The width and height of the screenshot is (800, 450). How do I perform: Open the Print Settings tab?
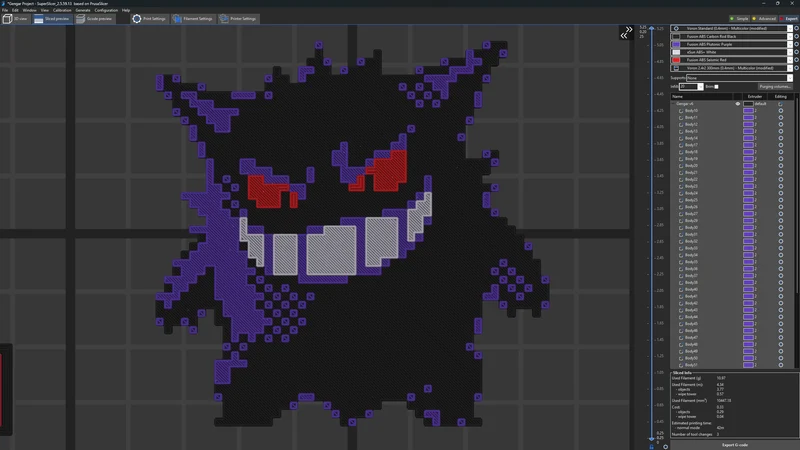tap(149, 19)
